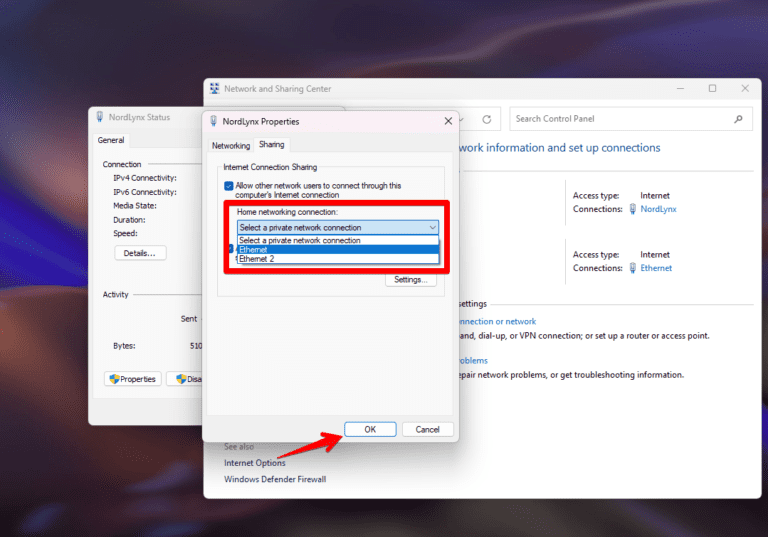The height and width of the screenshot is (537, 768).
Task: Click the 'IPv6 Connectivity:' label
Action: [145, 192]
